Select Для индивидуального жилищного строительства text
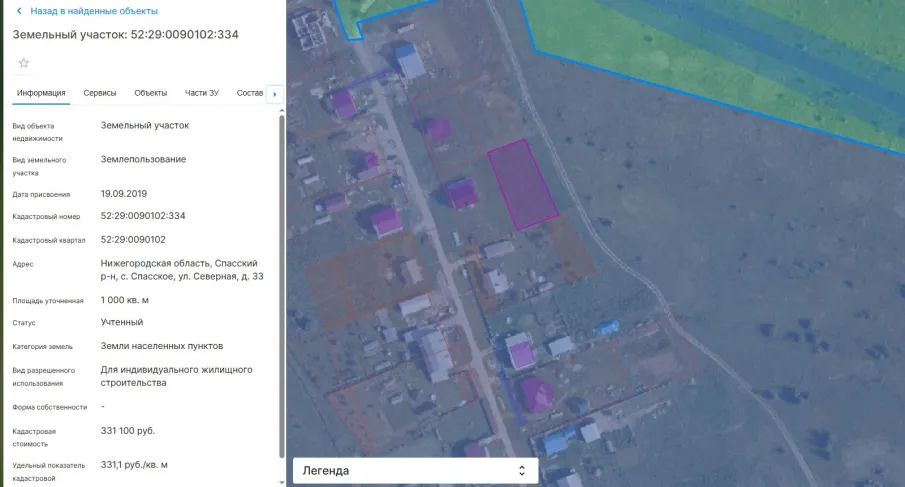 177,376
